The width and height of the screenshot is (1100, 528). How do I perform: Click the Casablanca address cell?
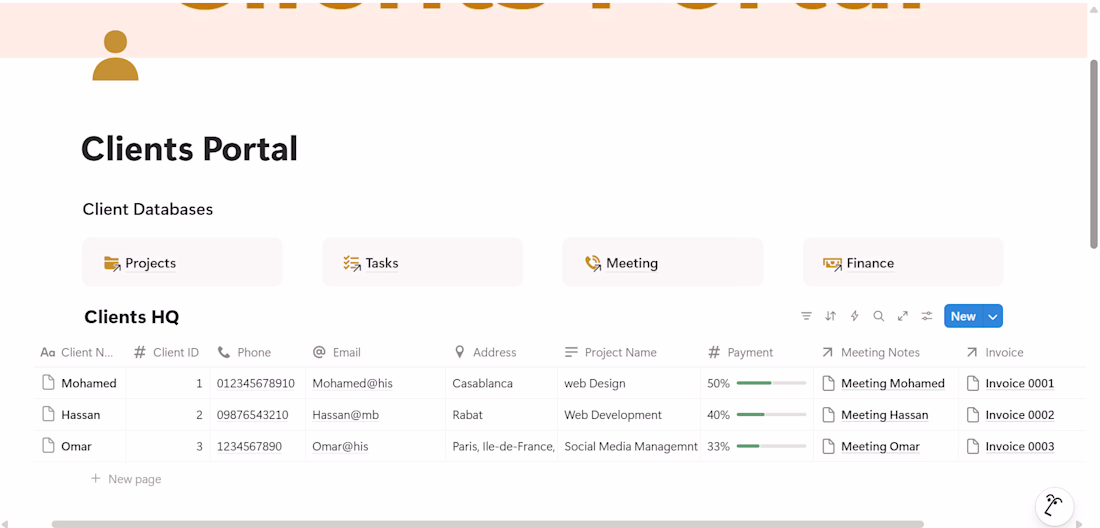[x=502, y=383]
